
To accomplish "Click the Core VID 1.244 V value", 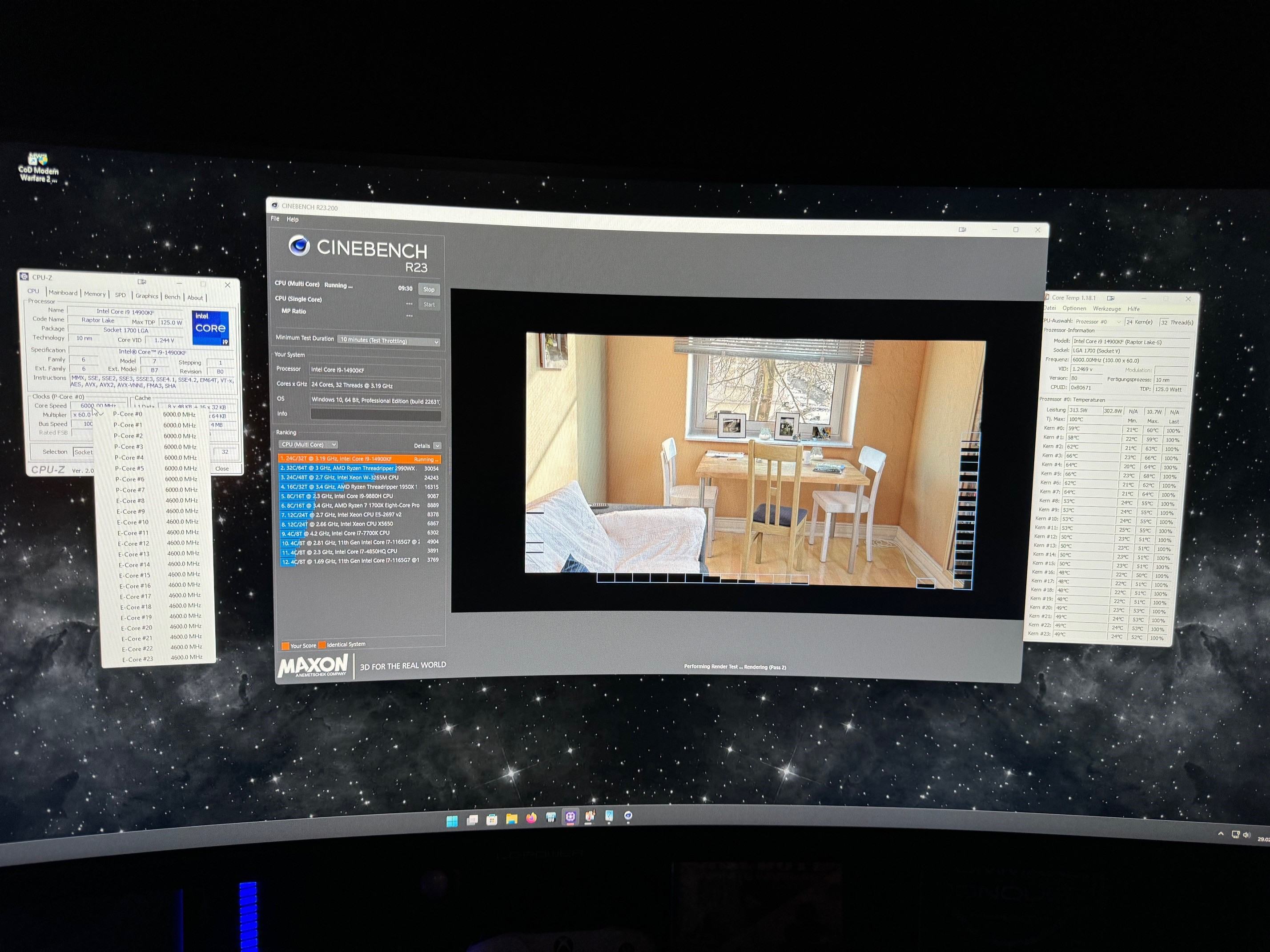I will click(x=164, y=340).
